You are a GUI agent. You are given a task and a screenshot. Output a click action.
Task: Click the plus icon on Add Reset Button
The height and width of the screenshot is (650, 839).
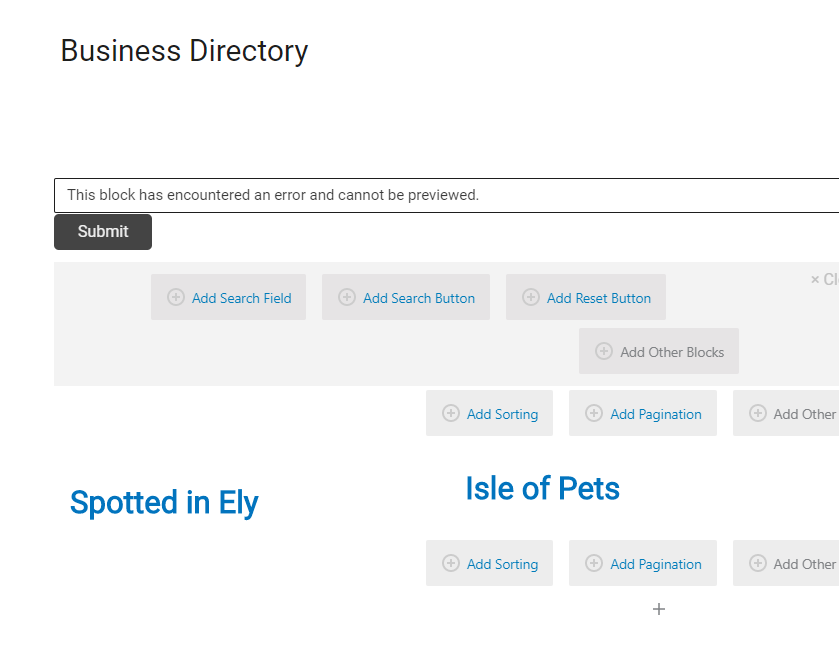530,297
